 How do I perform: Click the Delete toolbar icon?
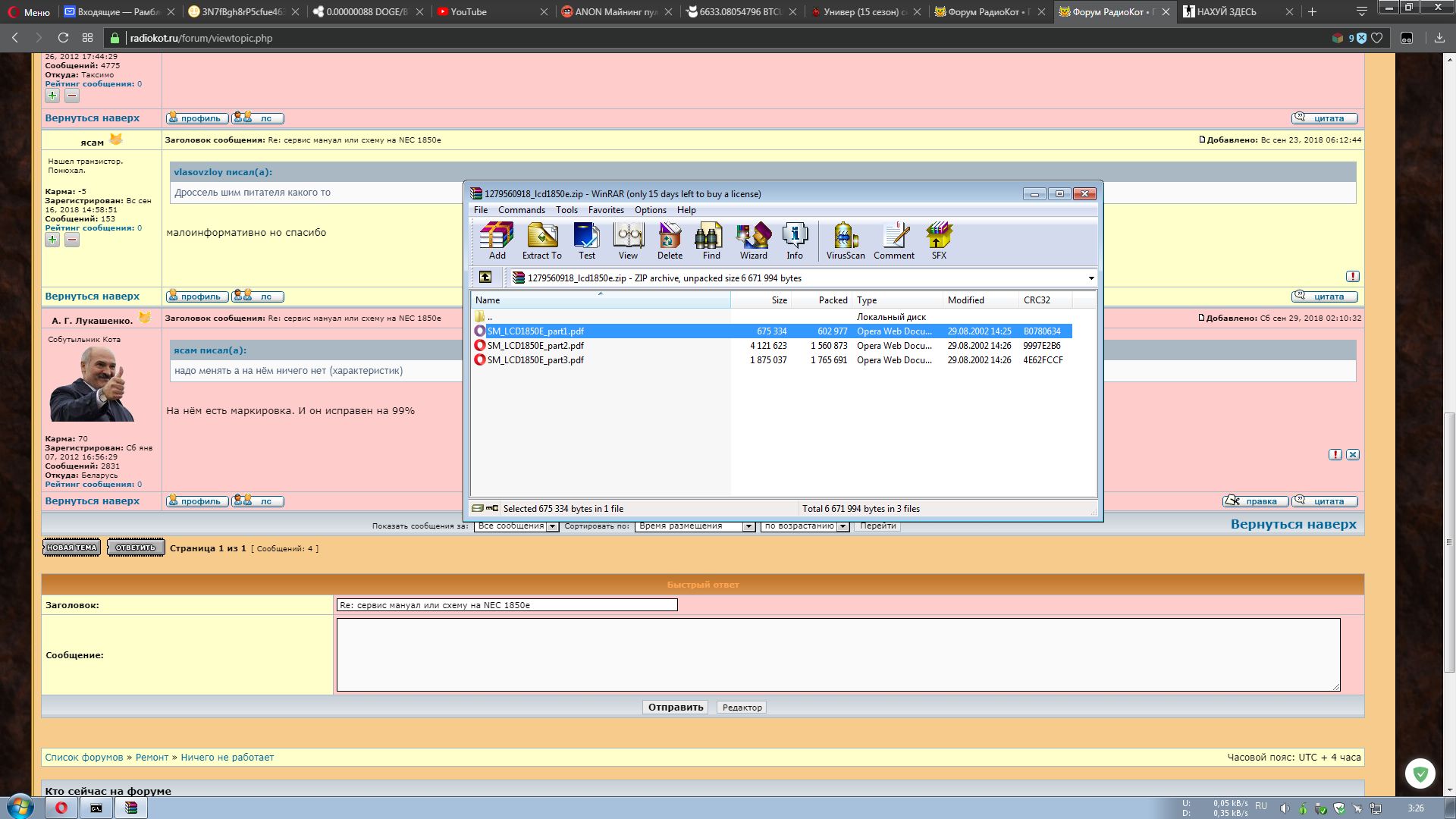click(670, 241)
